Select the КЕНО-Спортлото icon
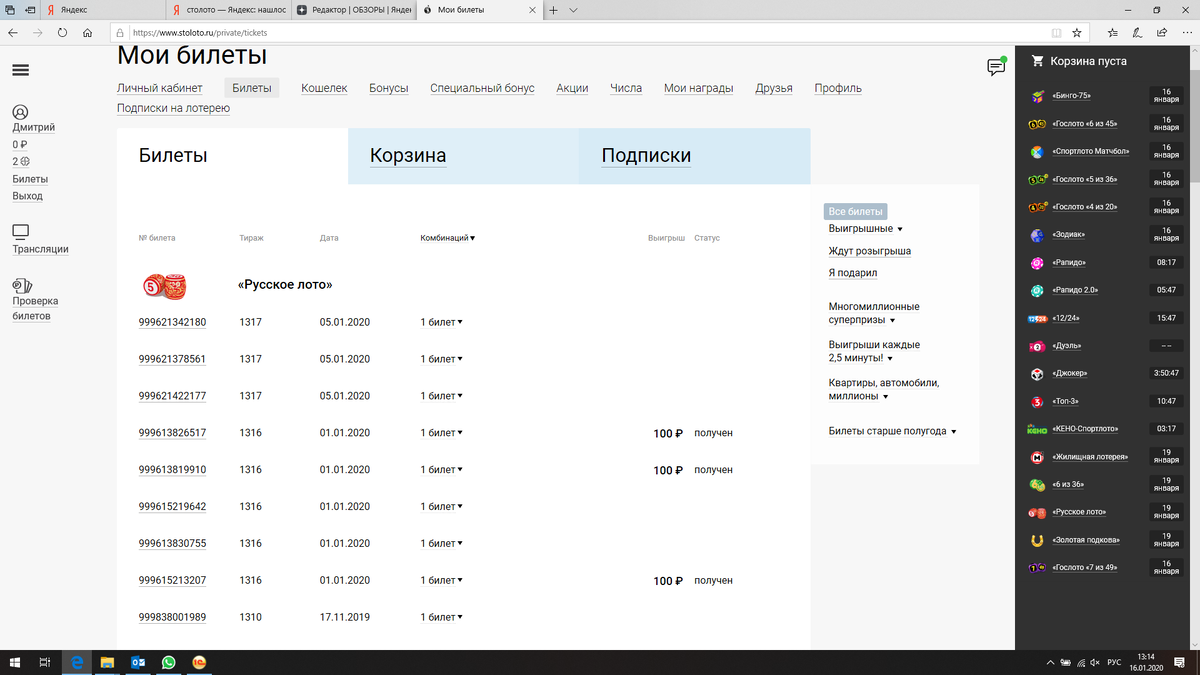 [1037, 429]
